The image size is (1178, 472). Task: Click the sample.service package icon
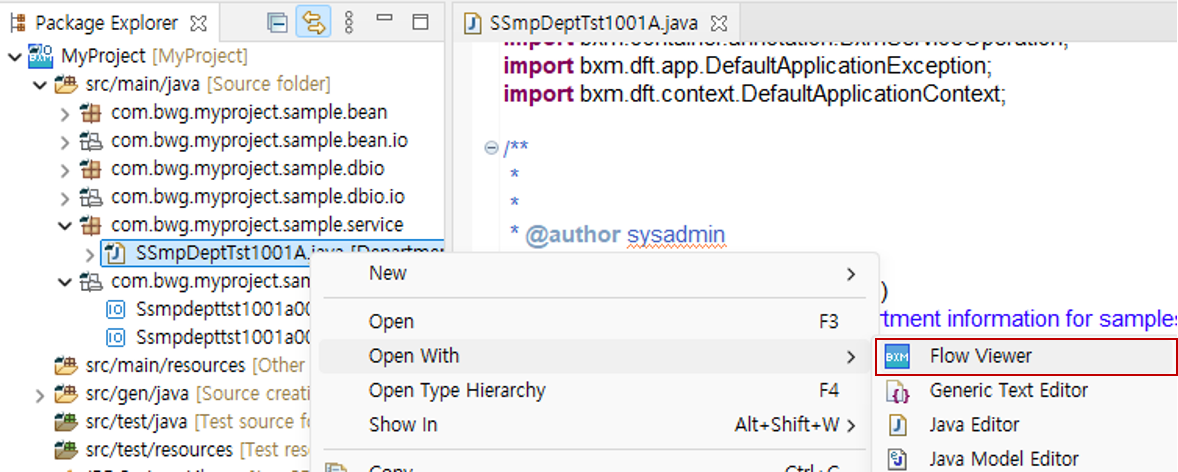click(91, 225)
